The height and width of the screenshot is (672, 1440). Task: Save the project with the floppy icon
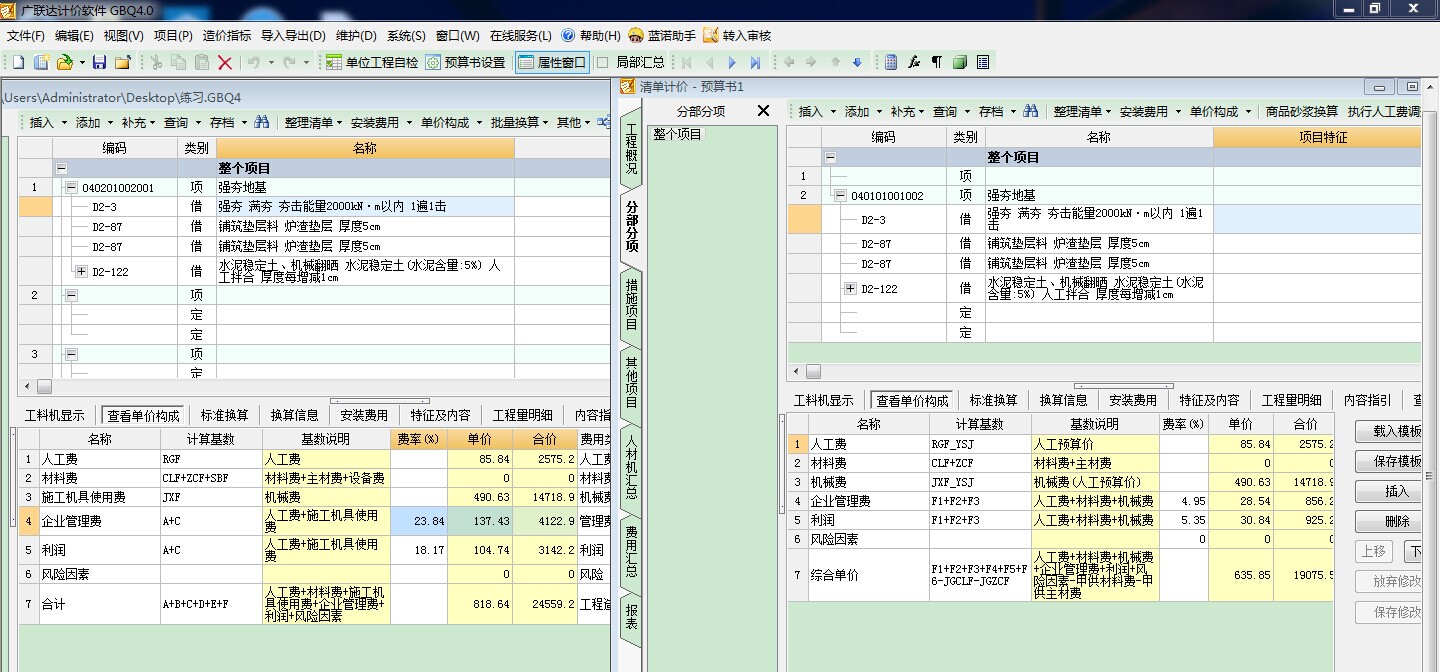(x=99, y=62)
